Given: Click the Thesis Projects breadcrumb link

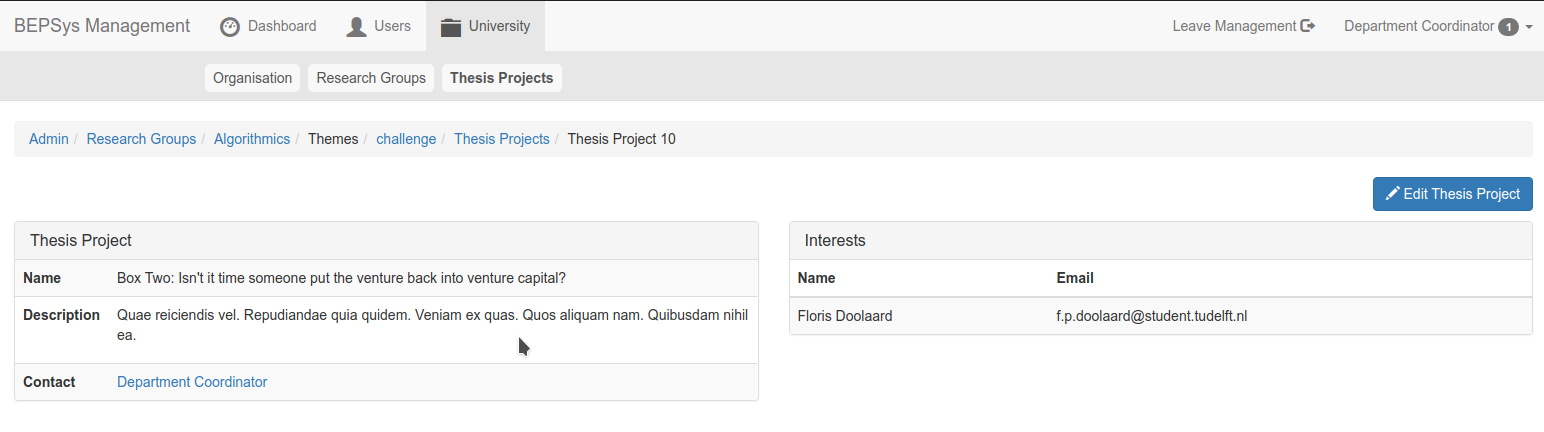Looking at the screenshot, I should (x=502, y=139).
